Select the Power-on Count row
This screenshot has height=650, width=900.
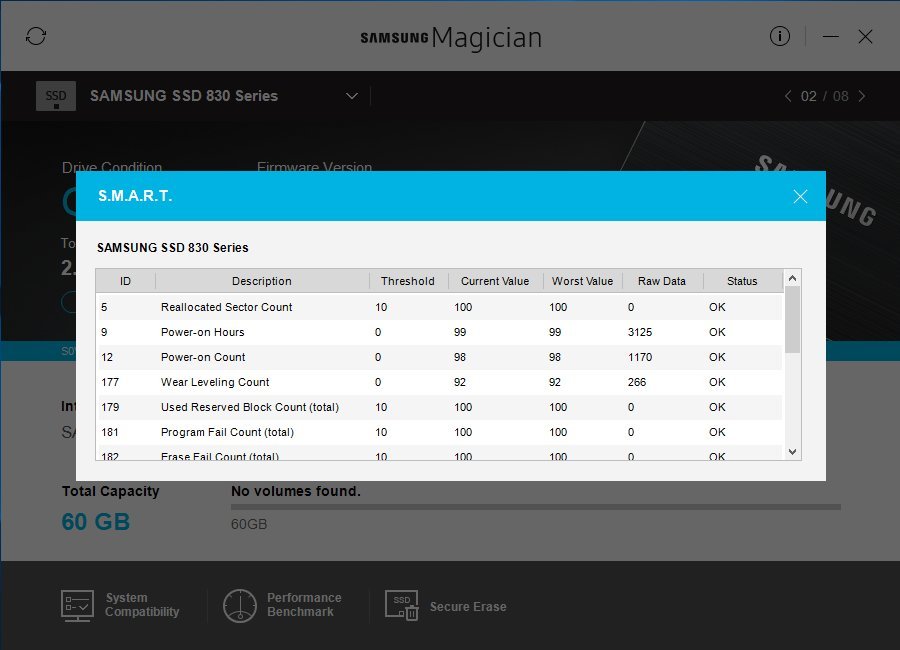click(439, 357)
